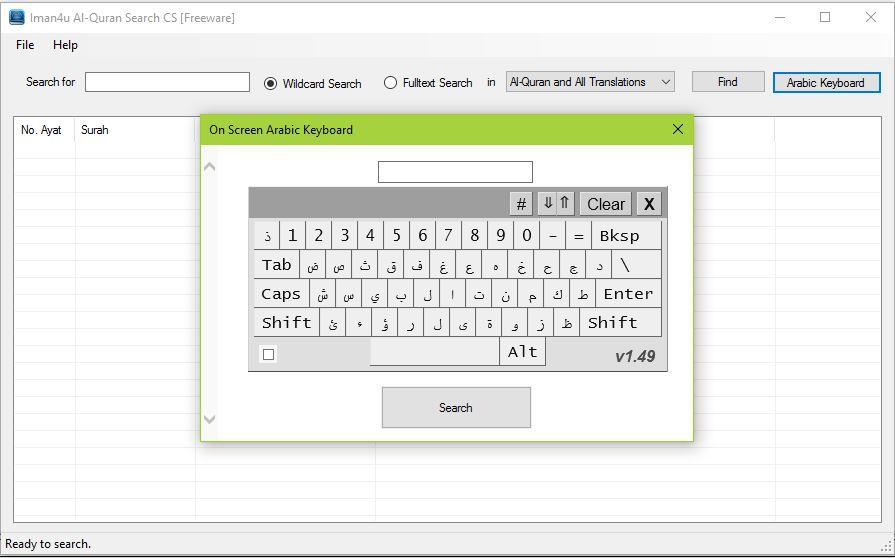Click the Search for text field
Image resolution: width=895 pixels, height=558 pixels.
point(167,82)
